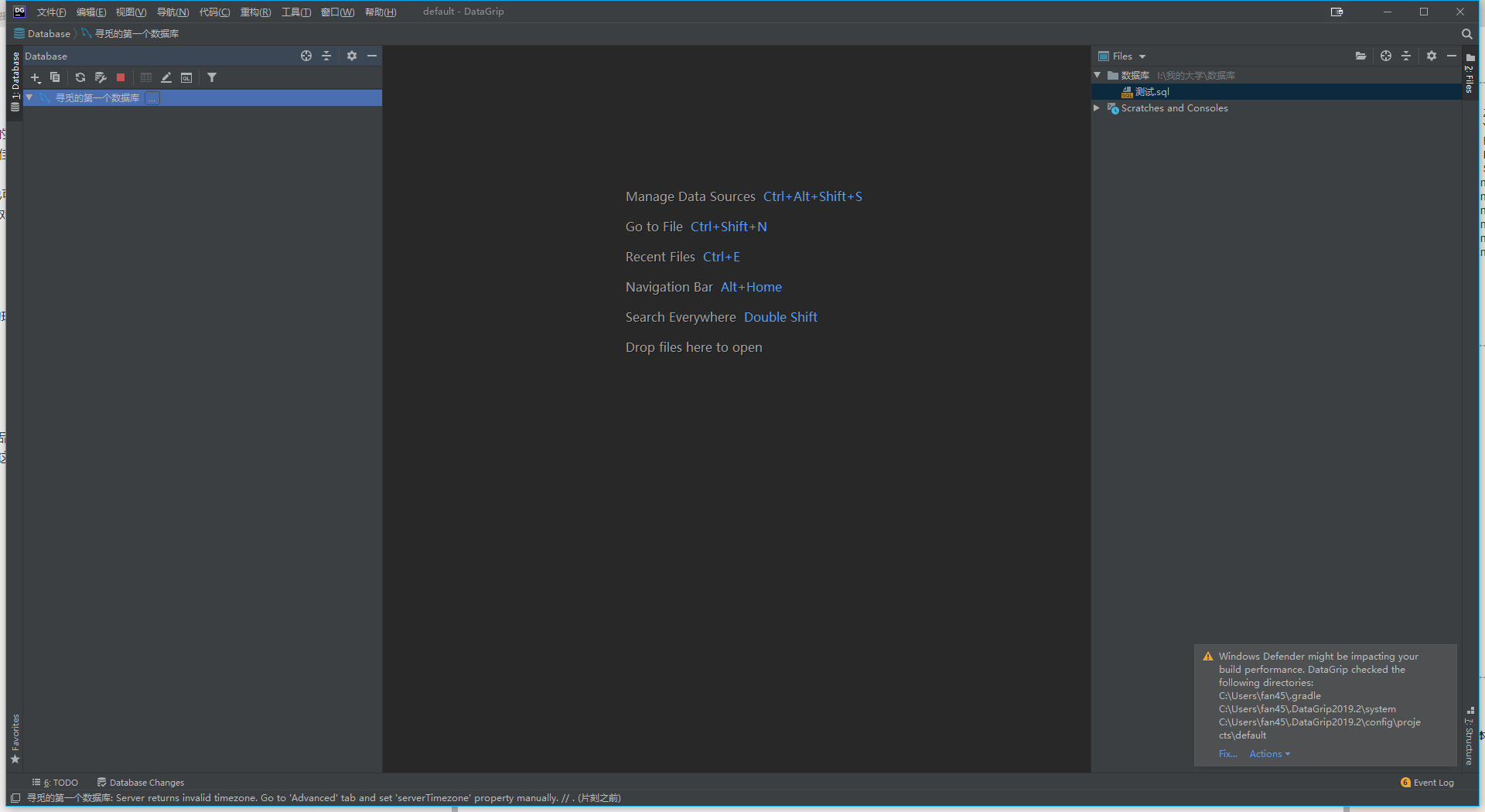The width and height of the screenshot is (1485, 812).
Task: Open the 6: TODO tool window
Action: 55,783
